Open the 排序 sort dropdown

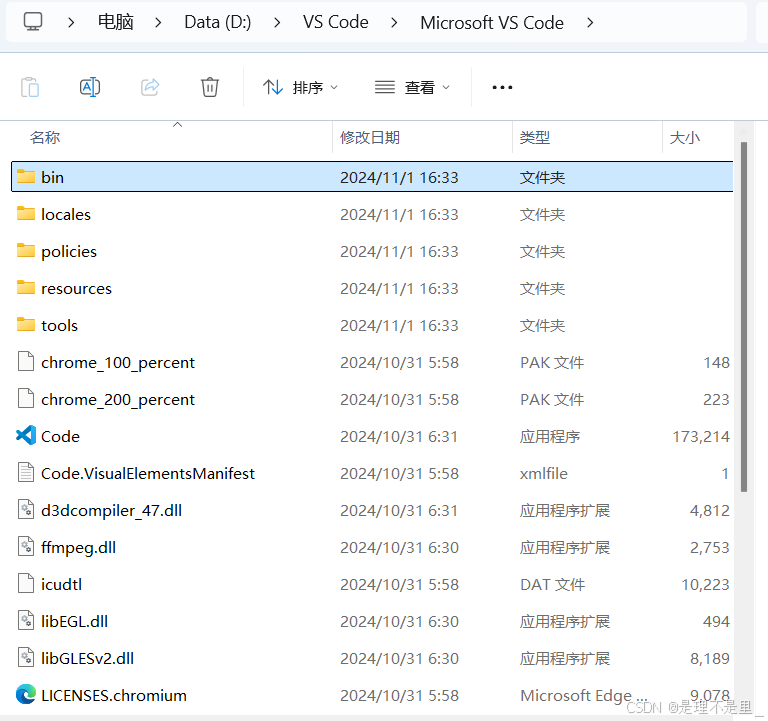tap(300, 88)
